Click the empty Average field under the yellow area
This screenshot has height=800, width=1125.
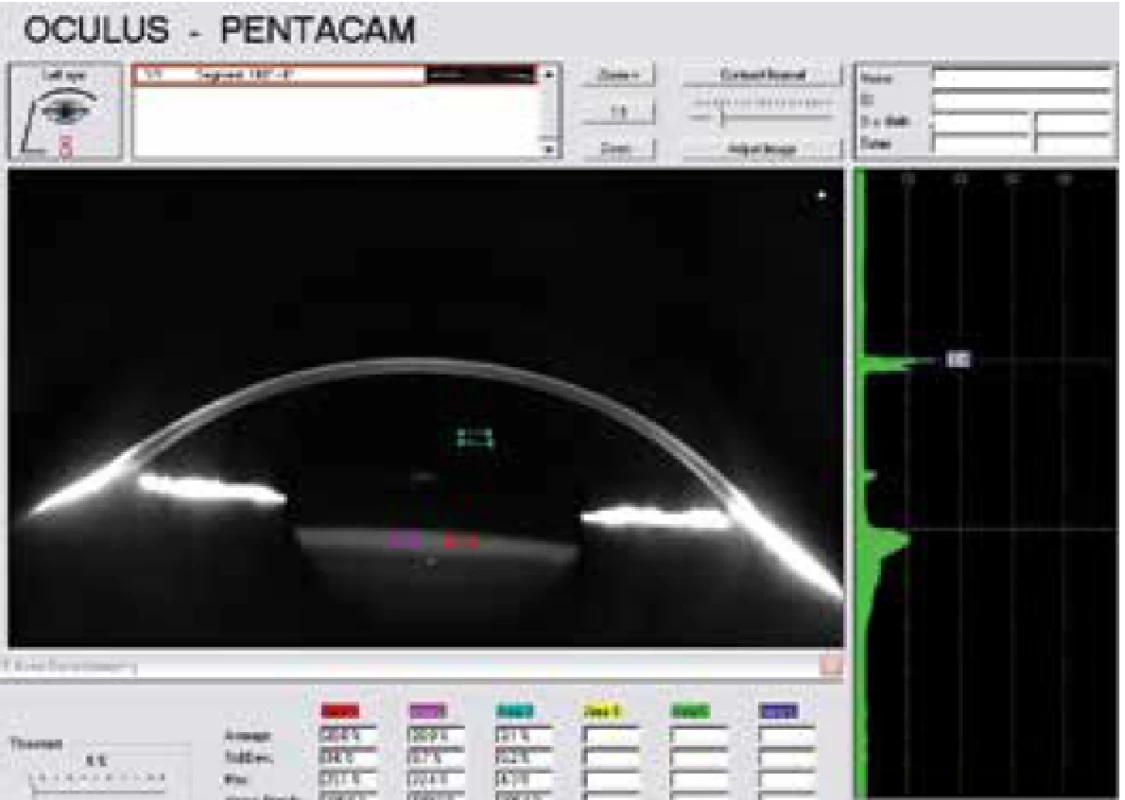tap(611, 736)
